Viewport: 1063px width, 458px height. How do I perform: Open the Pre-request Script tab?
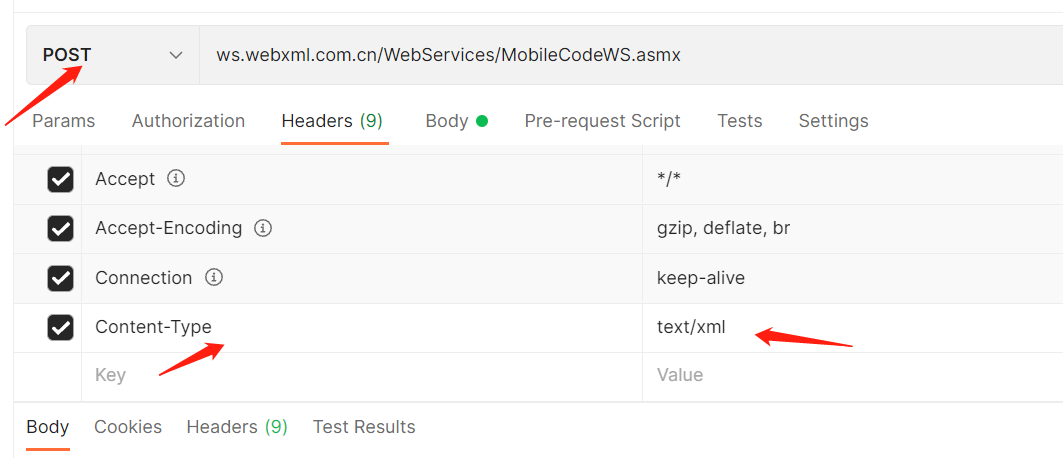pos(602,121)
